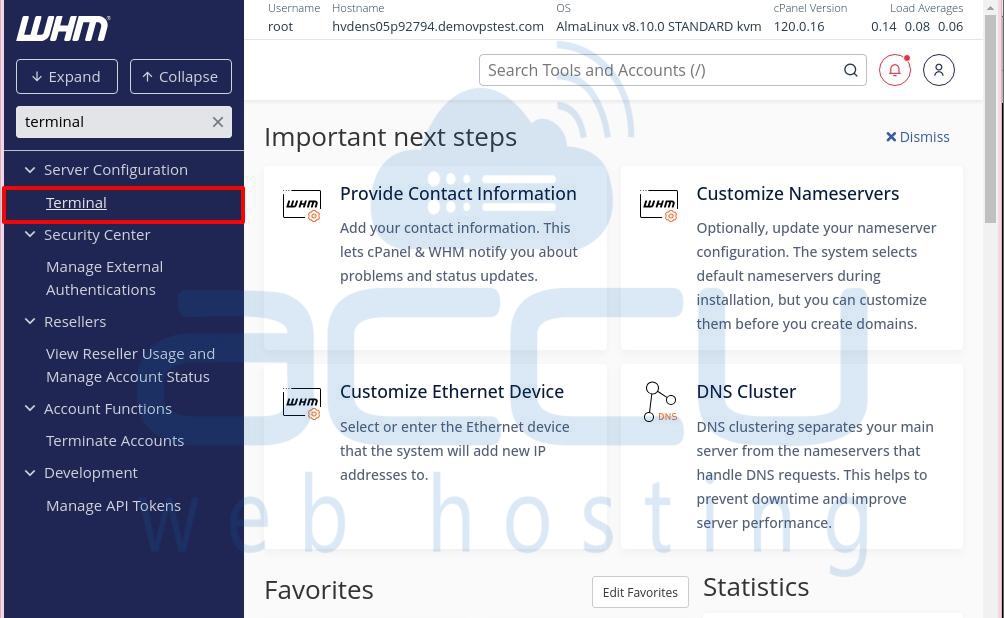
Task: Collapse the Server Configuration section
Action: [x=30, y=170]
